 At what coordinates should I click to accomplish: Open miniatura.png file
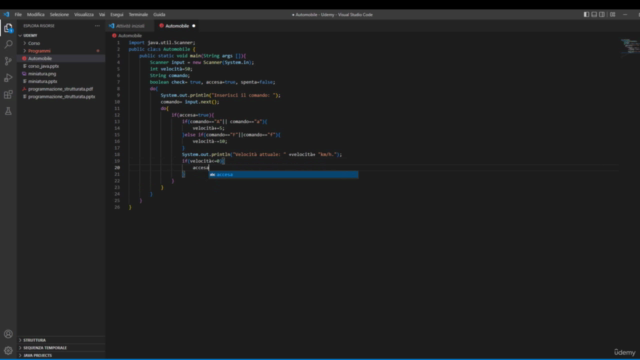pos(61,74)
